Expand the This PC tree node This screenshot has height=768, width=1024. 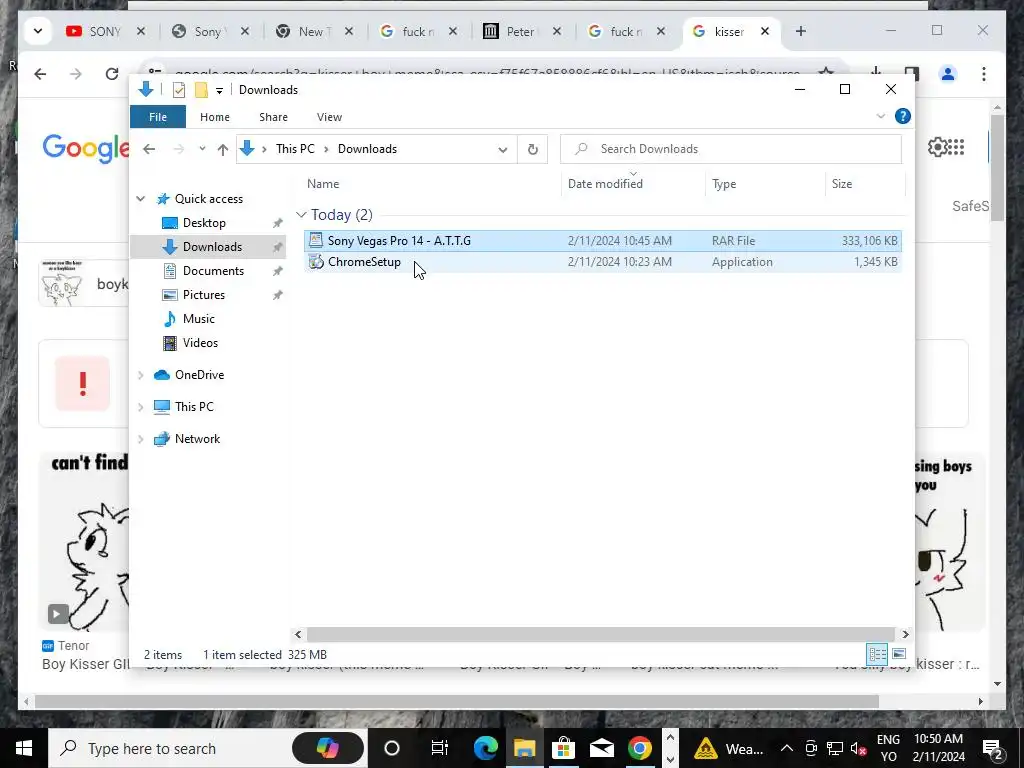(140, 407)
